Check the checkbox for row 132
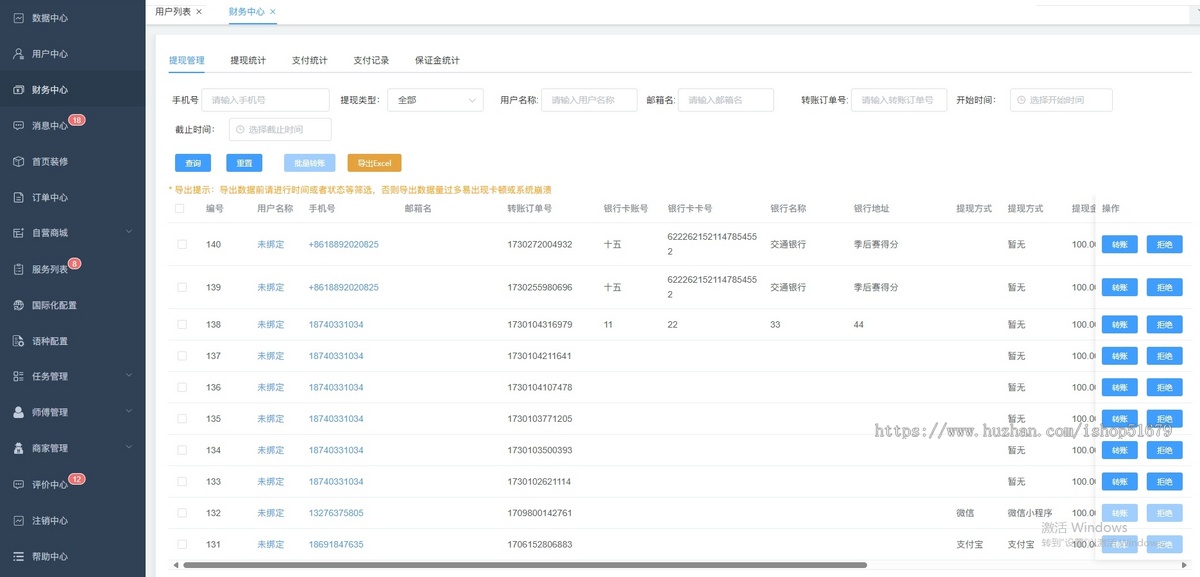 pyautogui.click(x=182, y=513)
